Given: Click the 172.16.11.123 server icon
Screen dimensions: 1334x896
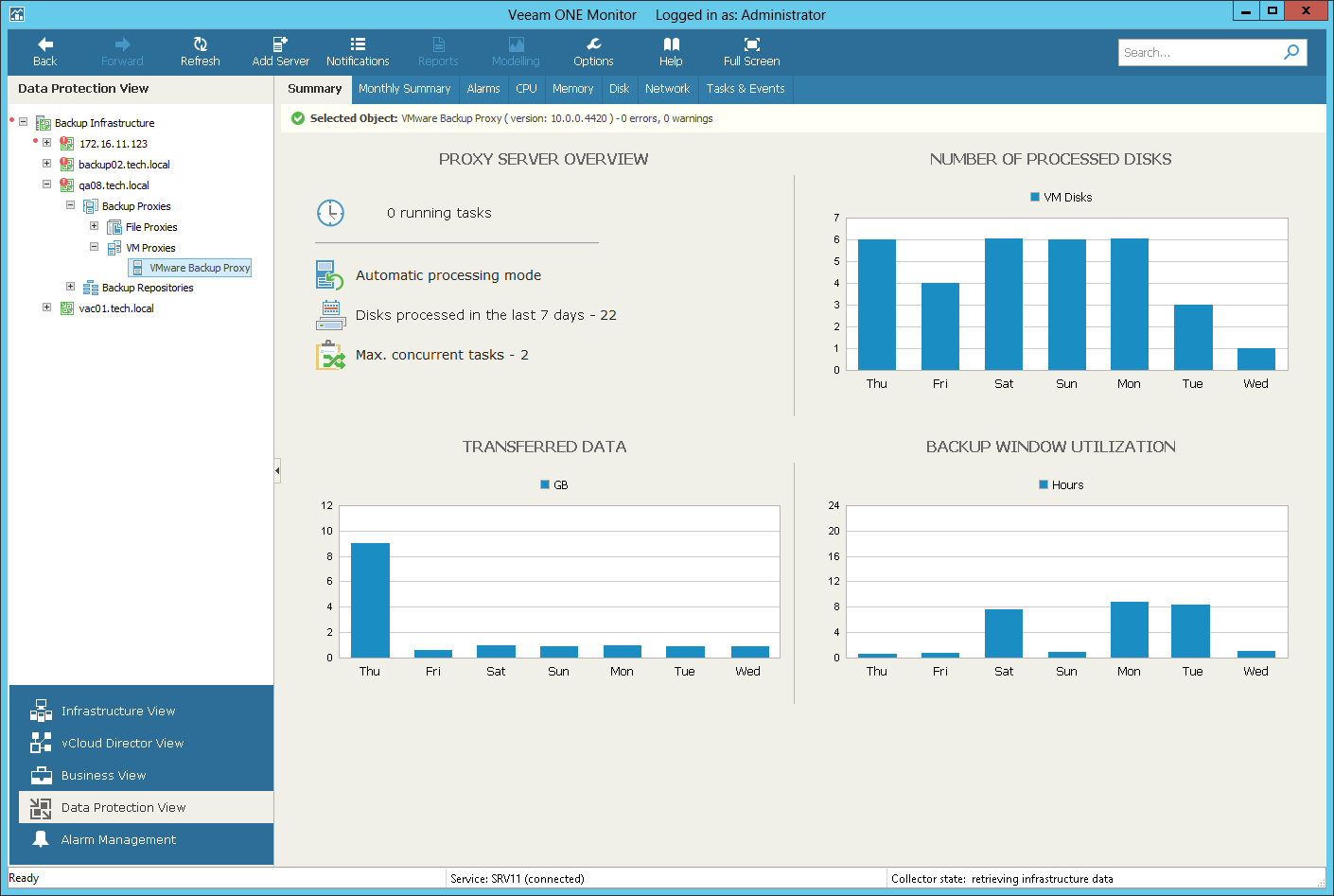Looking at the screenshot, I should click(x=66, y=144).
